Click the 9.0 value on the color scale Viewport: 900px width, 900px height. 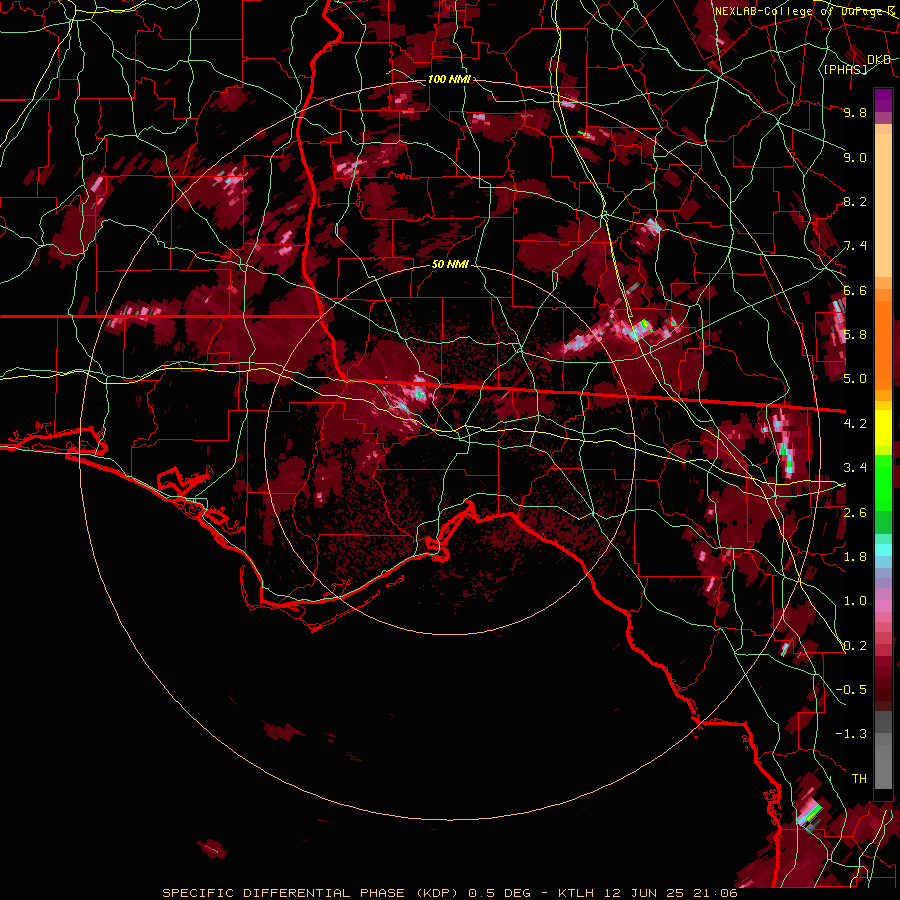pyautogui.click(x=855, y=157)
